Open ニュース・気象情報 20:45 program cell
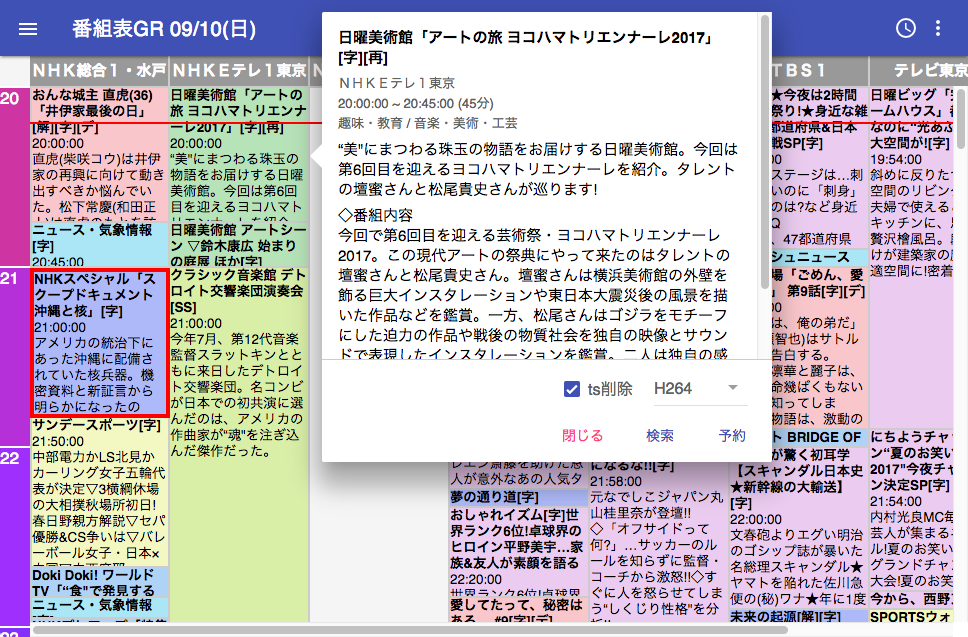The image size is (968, 637). click(x=99, y=244)
